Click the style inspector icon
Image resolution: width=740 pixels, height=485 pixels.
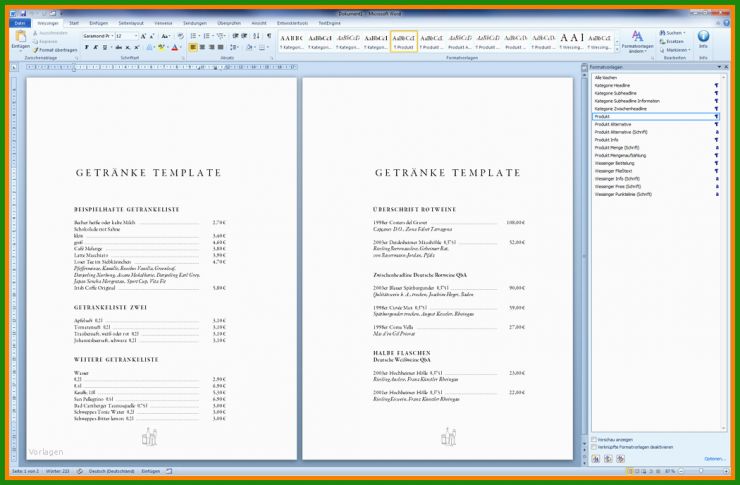(x=608, y=459)
